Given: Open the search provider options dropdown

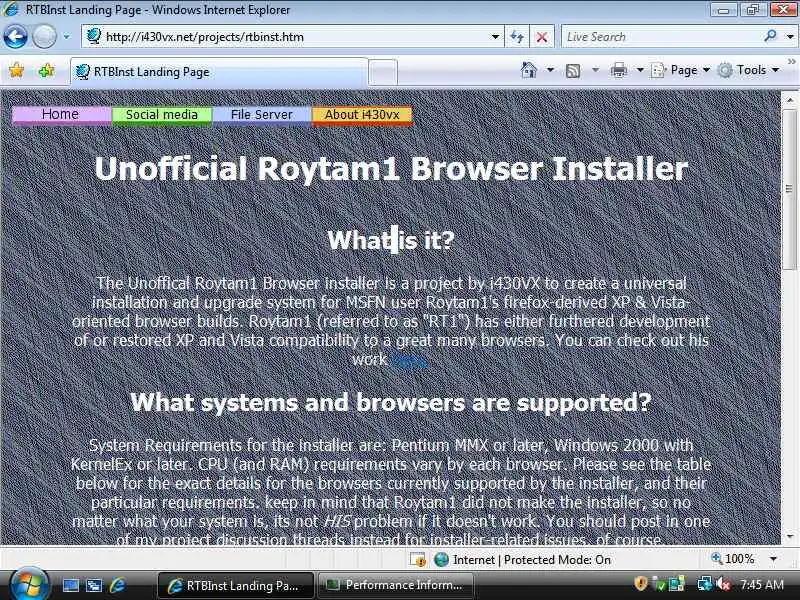Looking at the screenshot, I should coord(789,37).
